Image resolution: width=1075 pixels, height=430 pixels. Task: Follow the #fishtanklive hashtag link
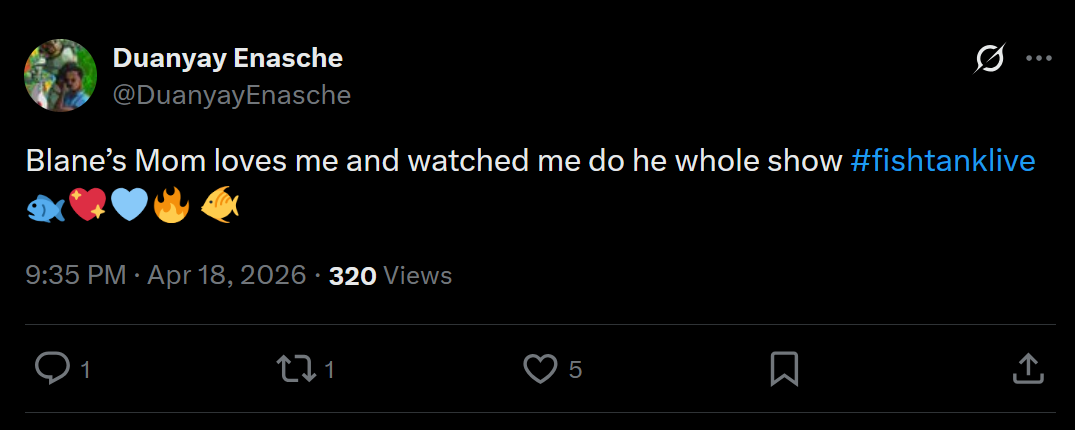point(942,161)
